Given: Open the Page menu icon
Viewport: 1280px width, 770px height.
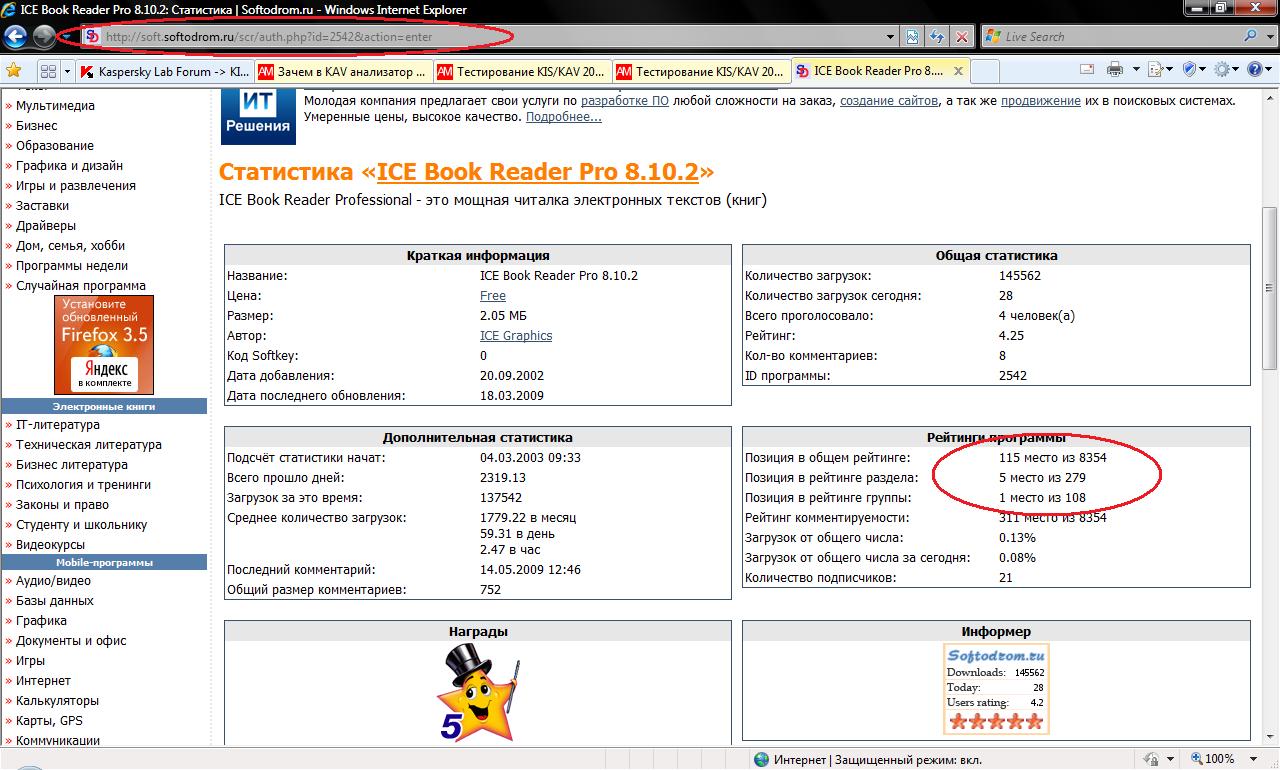Looking at the screenshot, I should [x=1156, y=70].
